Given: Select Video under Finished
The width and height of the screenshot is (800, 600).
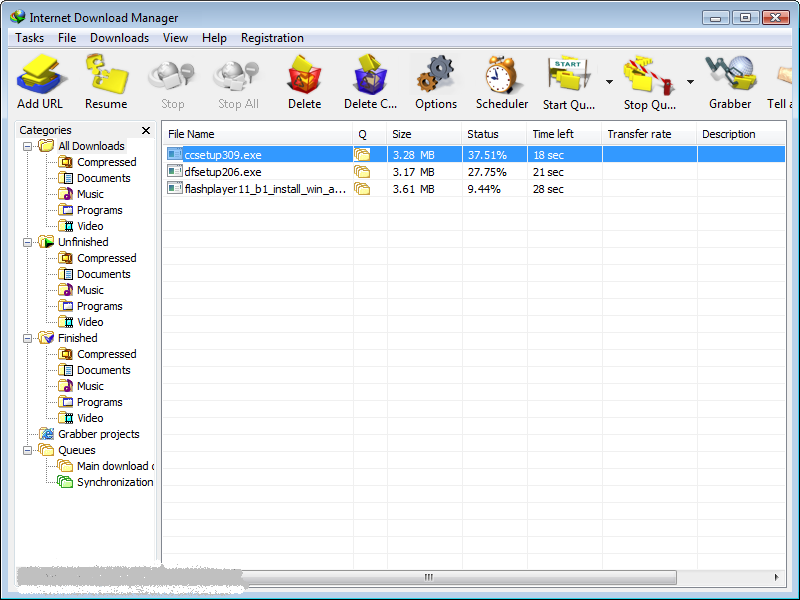Looking at the screenshot, I should [90, 418].
